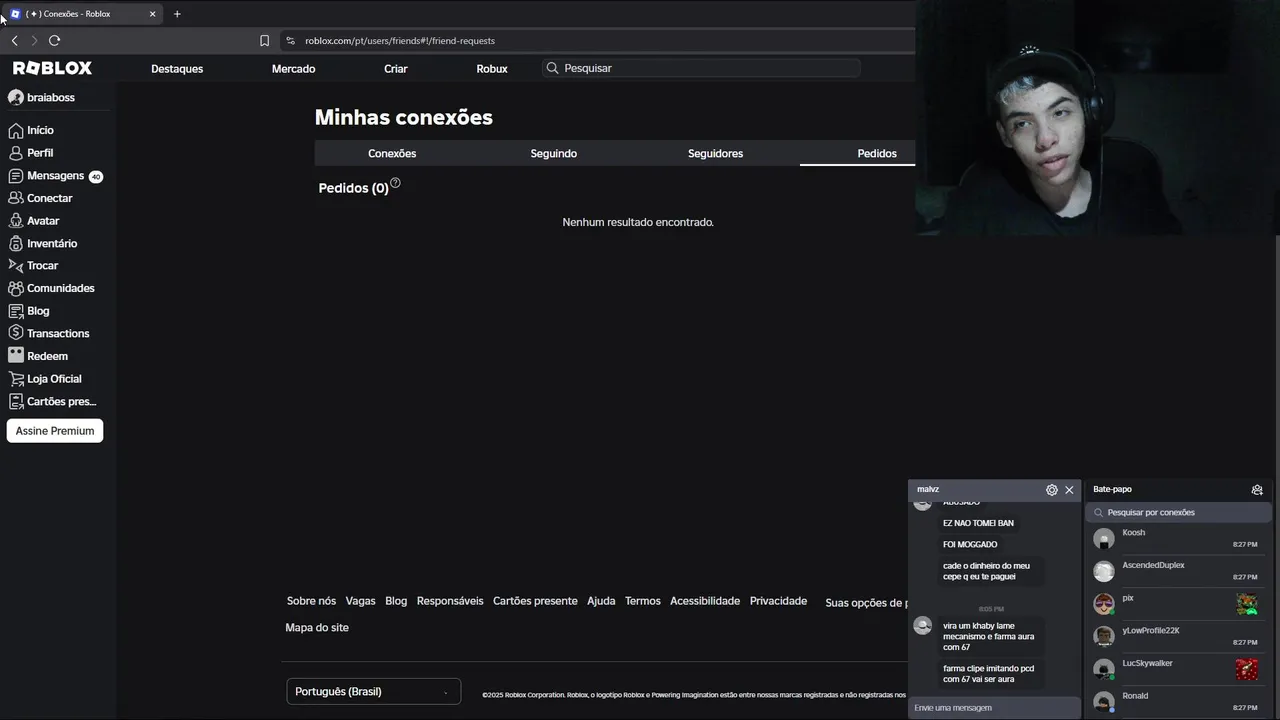The image size is (1280, 720).
Task: Open the Inventário lock icon in sidebar
Action: [x=15, y=243]
